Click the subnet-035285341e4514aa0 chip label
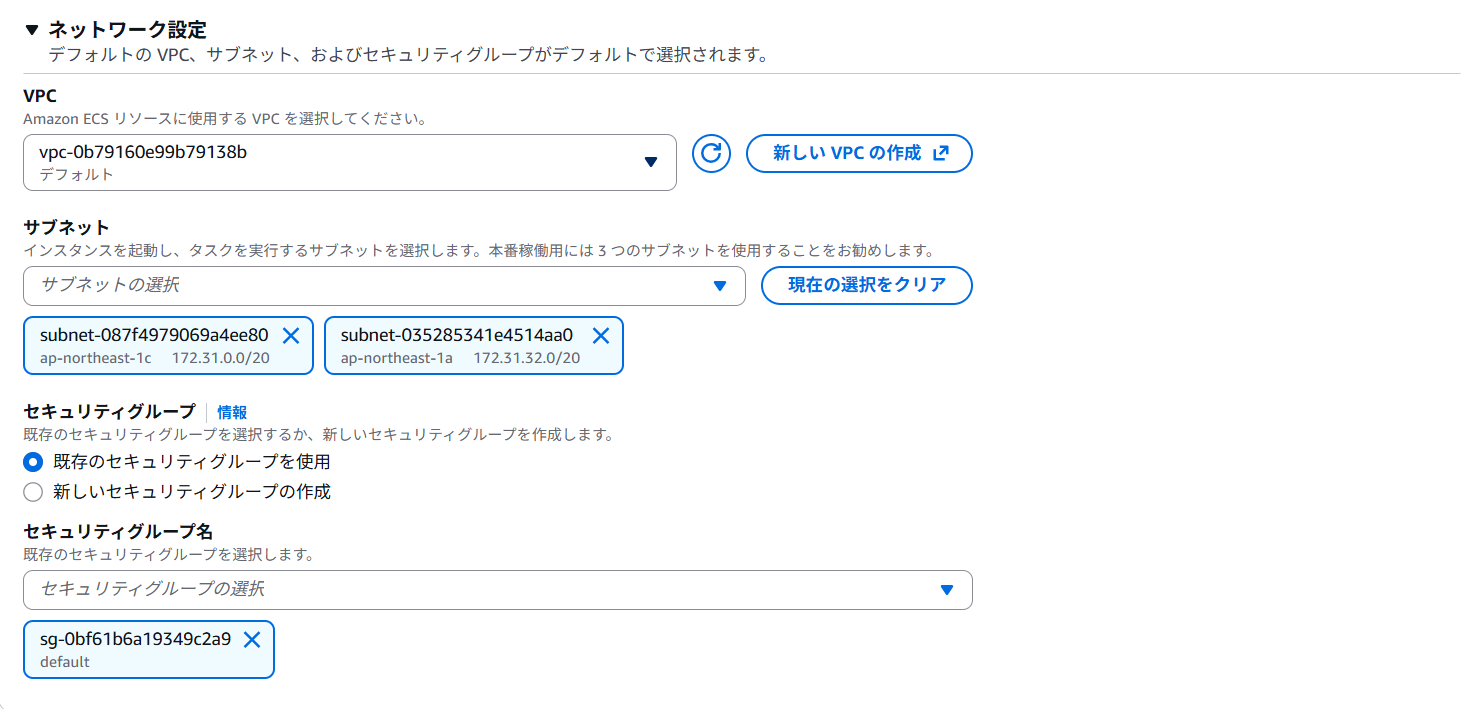 point(457,336)
